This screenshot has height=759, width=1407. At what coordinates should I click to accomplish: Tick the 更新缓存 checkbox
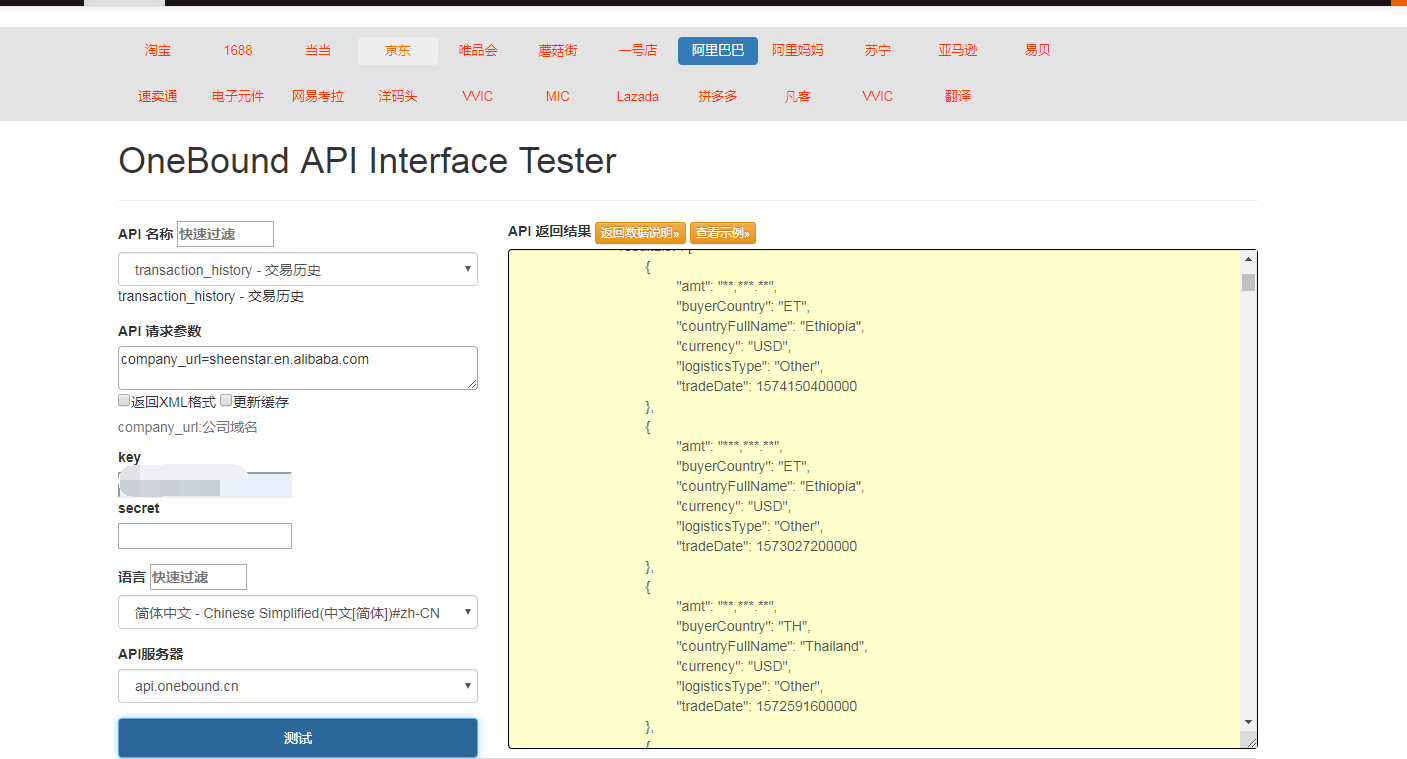[x=226, y=401]
